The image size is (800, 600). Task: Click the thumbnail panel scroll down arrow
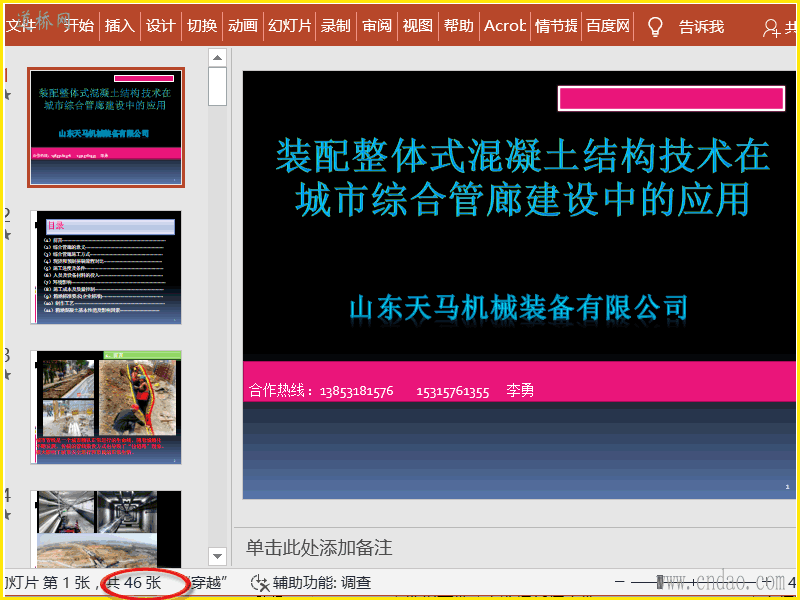click(217, 556)
